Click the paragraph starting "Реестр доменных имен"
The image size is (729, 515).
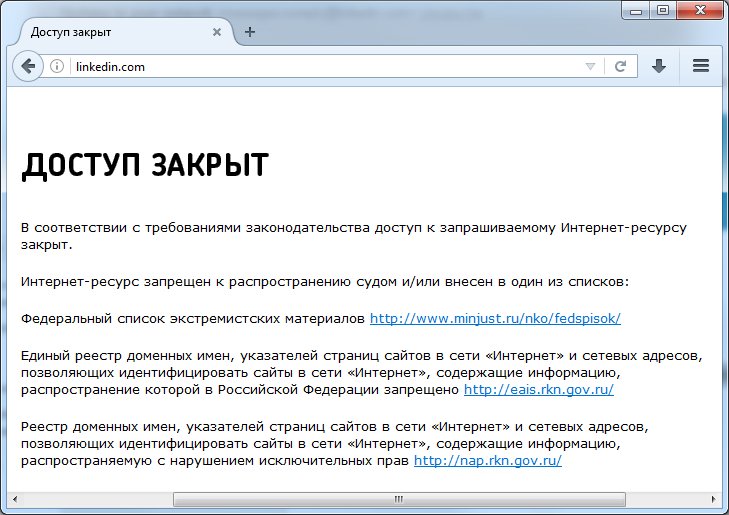(335, 444)
